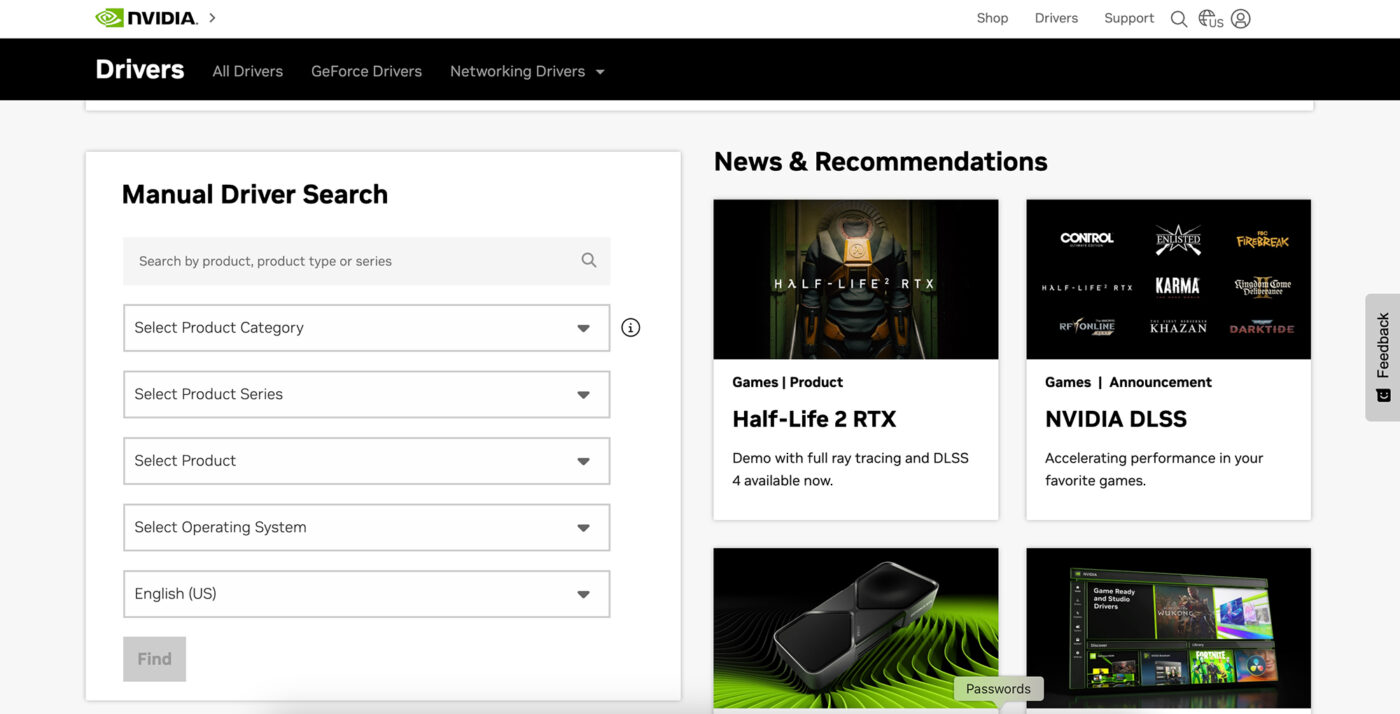Click "Games | Announcement" category label
The height and width of the screenshot is (714, 1400).
tap(1128, 382)
